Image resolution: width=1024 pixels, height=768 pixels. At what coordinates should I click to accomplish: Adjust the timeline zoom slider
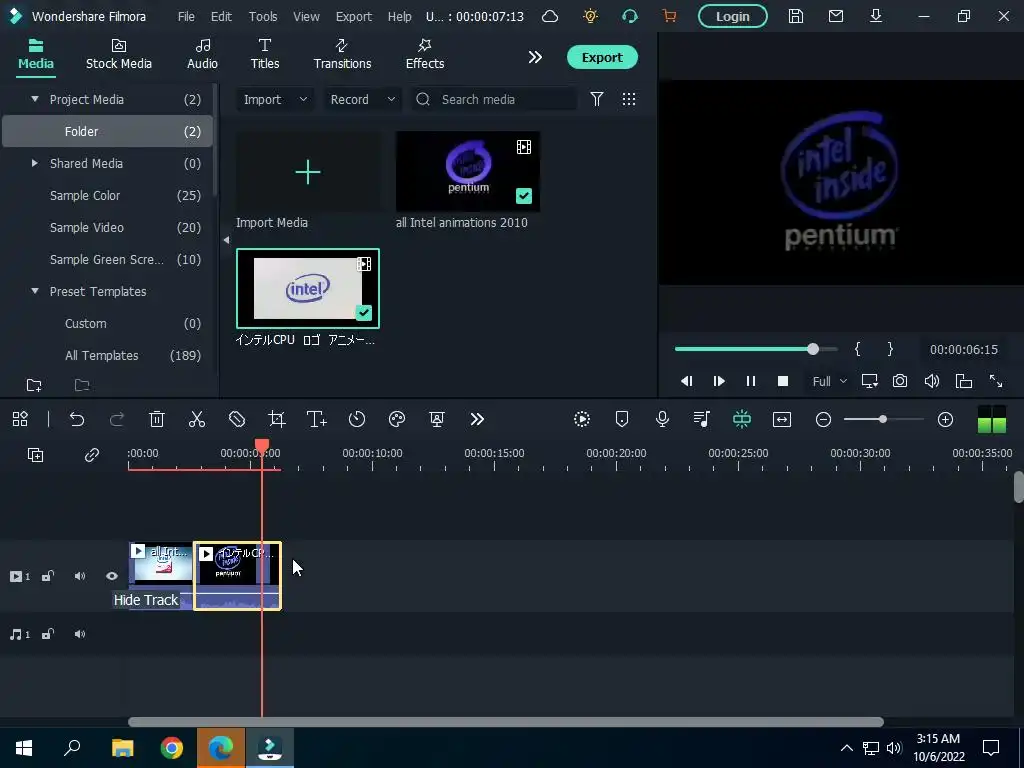(x=884, y=419)
